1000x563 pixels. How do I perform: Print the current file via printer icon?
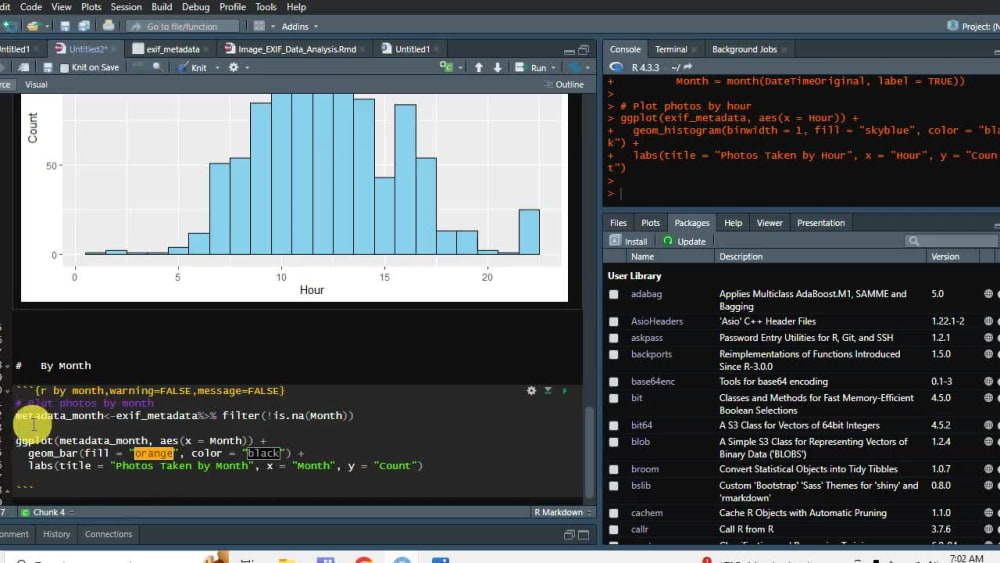[x=108, y=26]
